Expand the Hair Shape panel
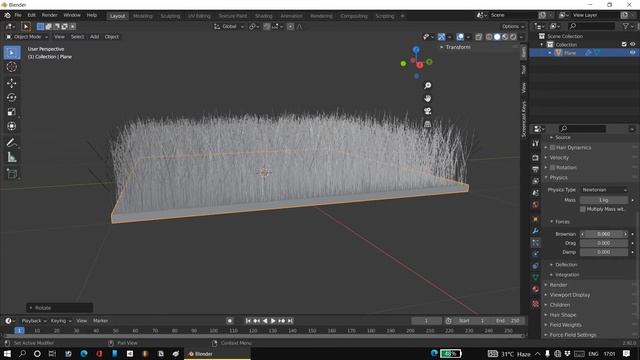 pos(562,315)
